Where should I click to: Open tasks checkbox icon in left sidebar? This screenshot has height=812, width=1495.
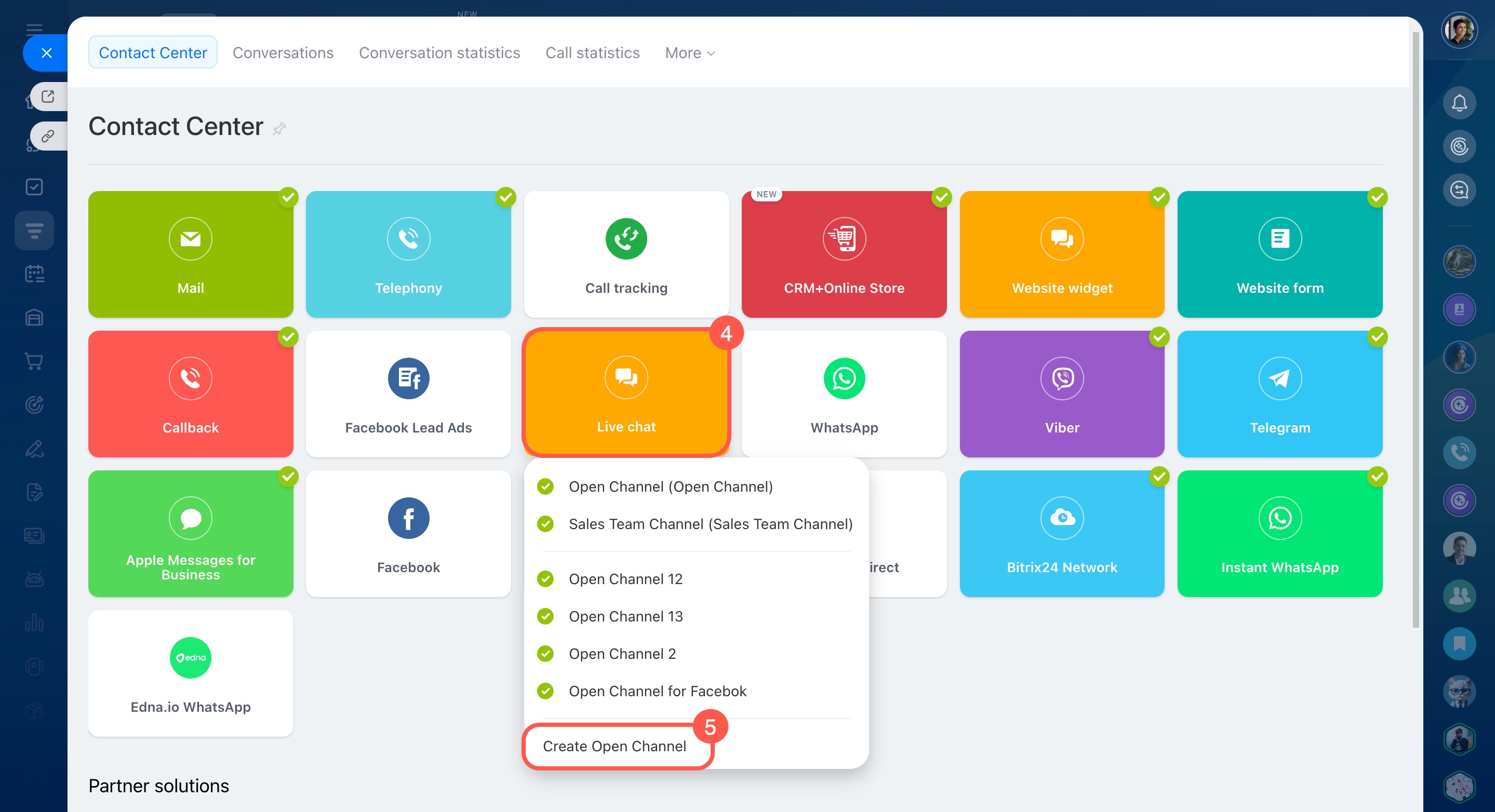coord(34,187)
